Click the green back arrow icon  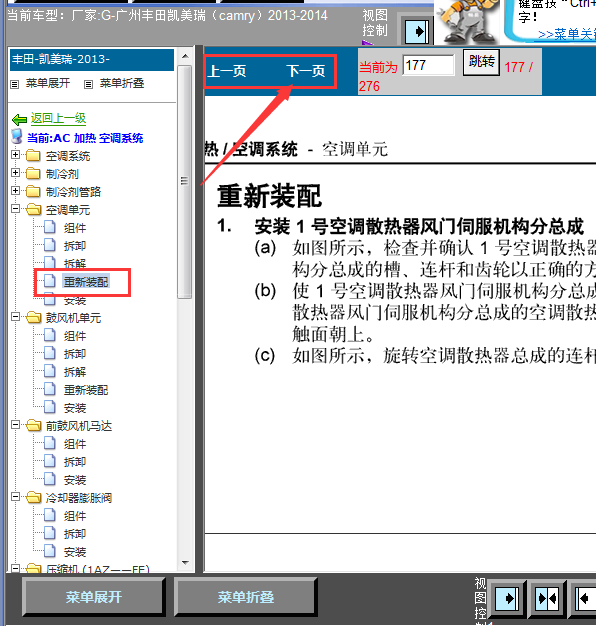click(20, 119)
